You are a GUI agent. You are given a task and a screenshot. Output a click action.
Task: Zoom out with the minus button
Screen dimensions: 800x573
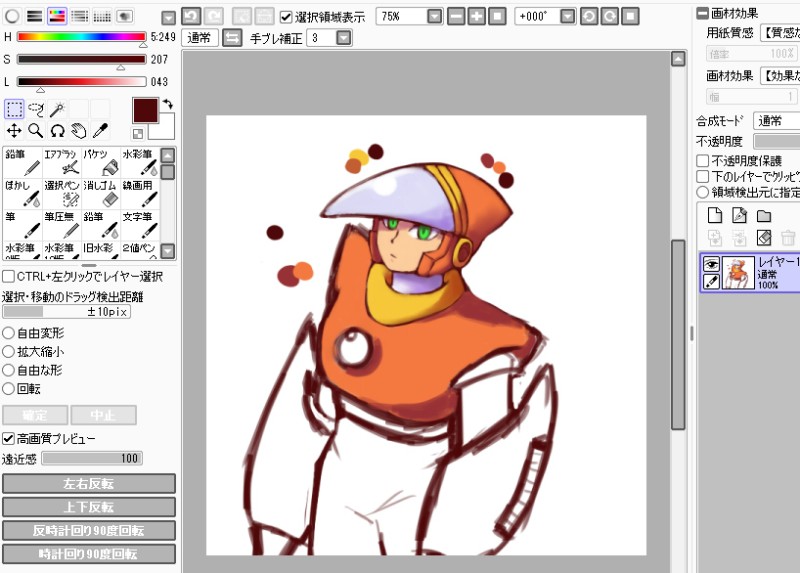click(456, 16)
